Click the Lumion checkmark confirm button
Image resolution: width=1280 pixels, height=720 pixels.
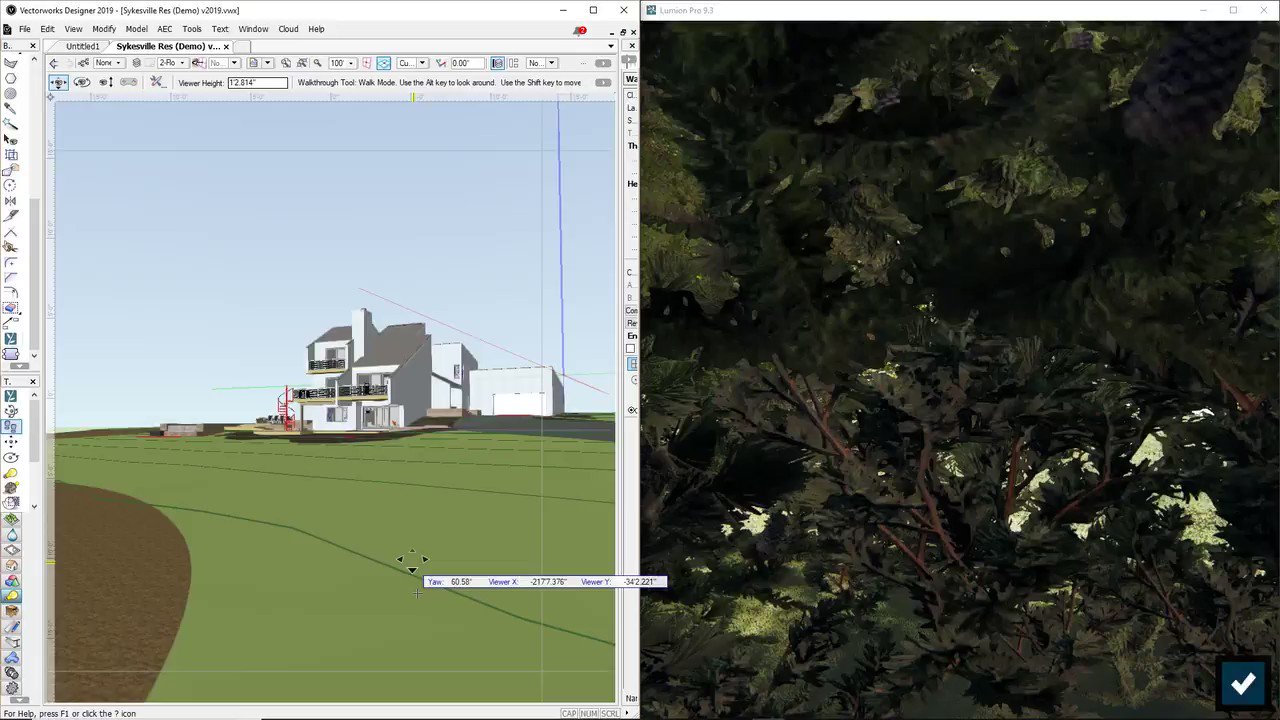click(x=1242, y=683)
